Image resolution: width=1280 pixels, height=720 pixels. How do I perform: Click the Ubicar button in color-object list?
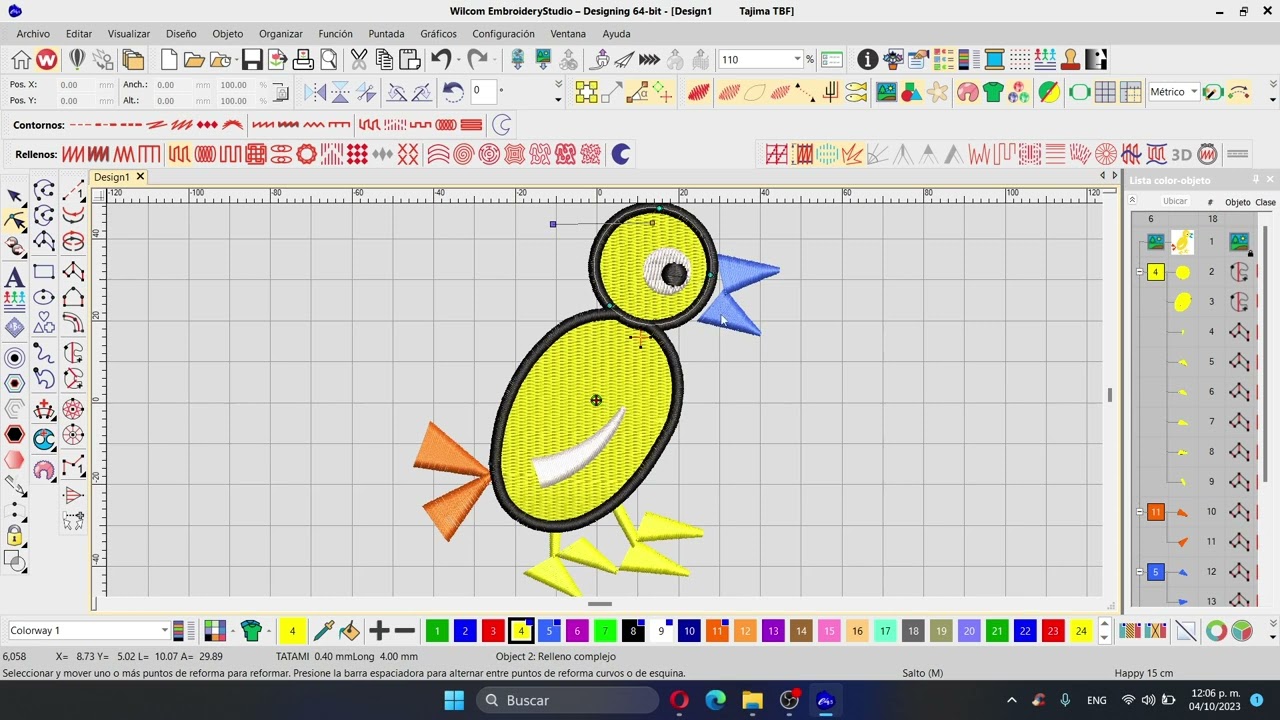[x=1175, y=201]
